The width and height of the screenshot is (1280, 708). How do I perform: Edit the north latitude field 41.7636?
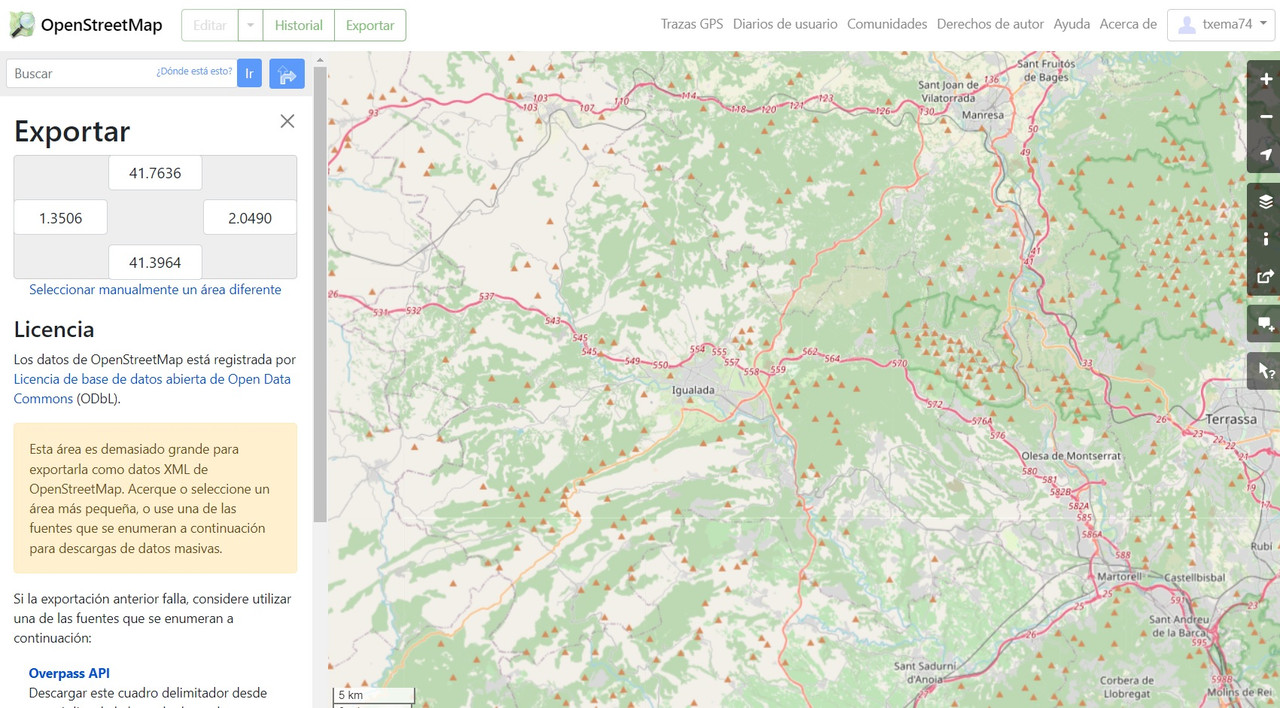[x=155, y=173]
